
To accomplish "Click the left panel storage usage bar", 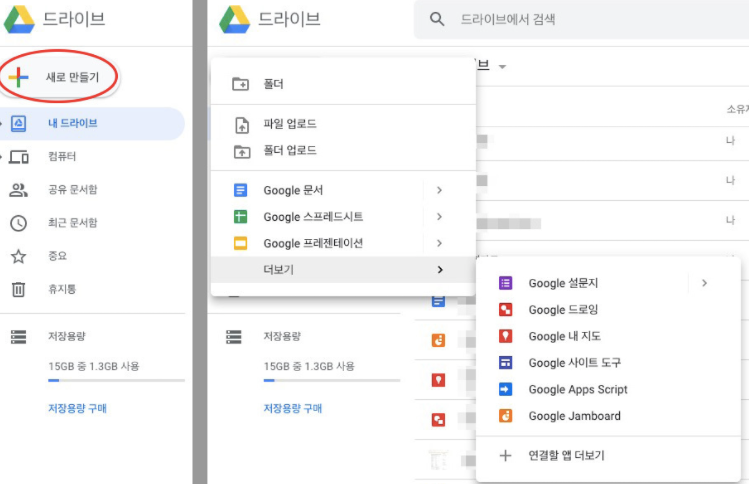I will pos(116,380).
